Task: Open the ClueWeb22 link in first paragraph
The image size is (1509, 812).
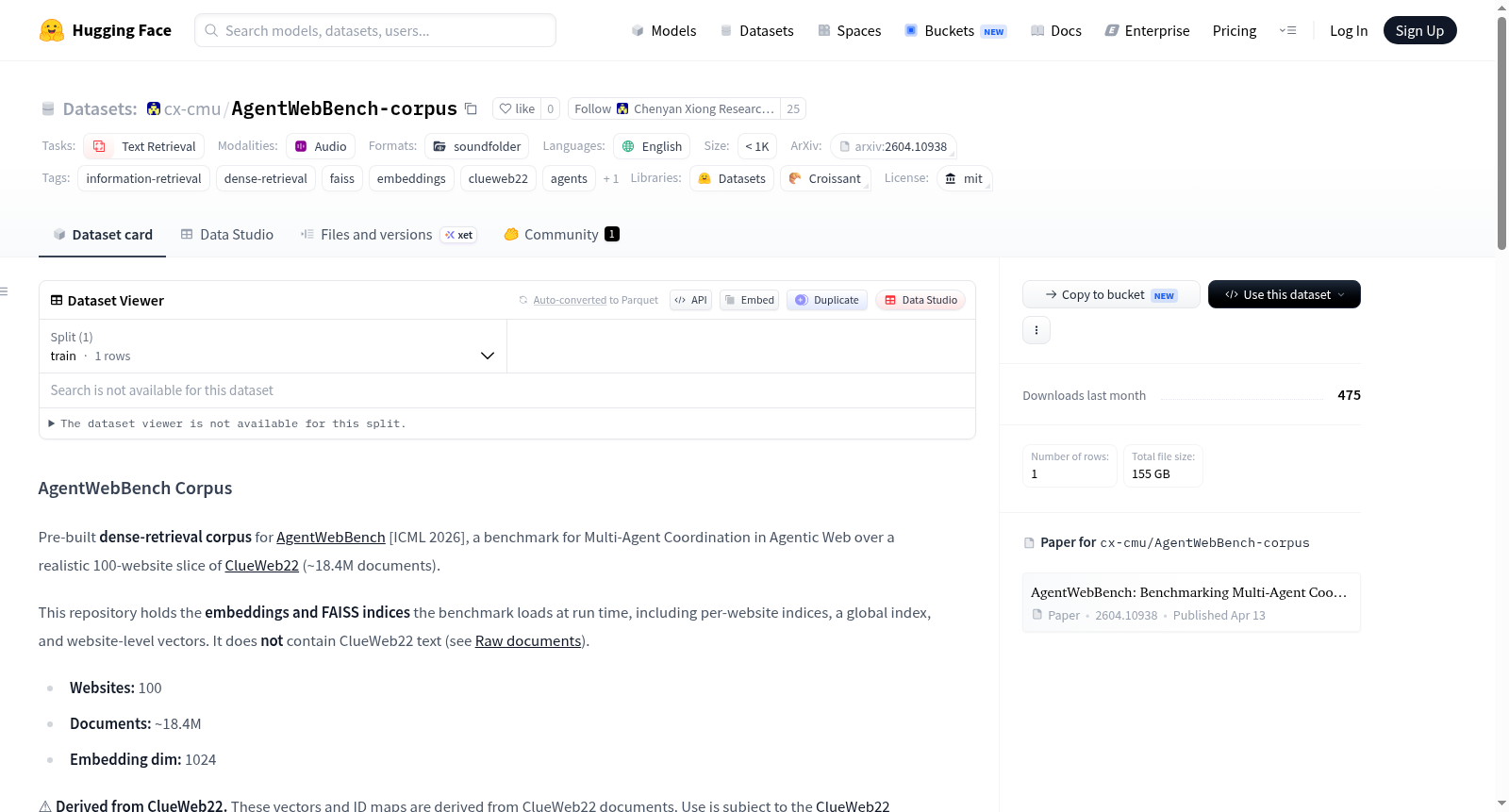Action: tap(262, 565)
